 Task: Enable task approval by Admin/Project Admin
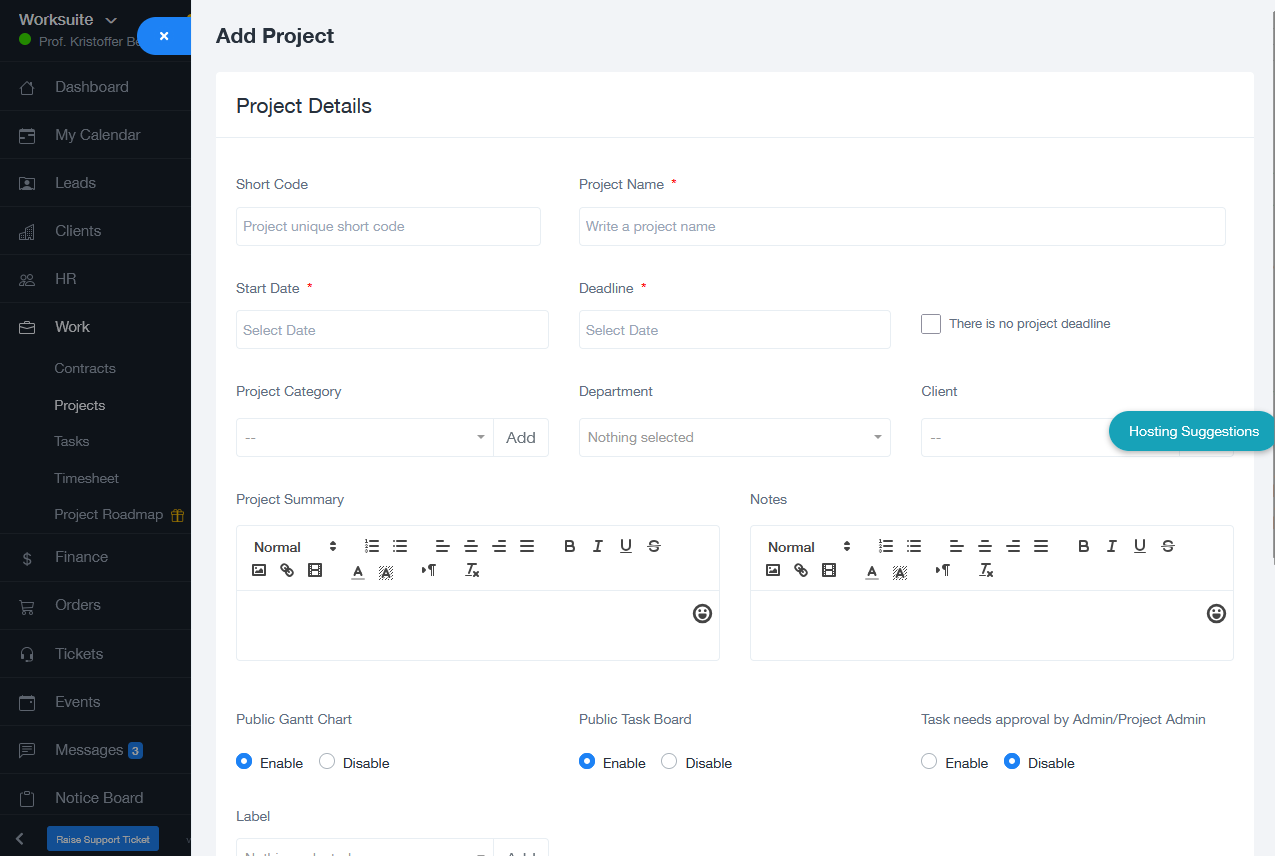coord(929,762)
